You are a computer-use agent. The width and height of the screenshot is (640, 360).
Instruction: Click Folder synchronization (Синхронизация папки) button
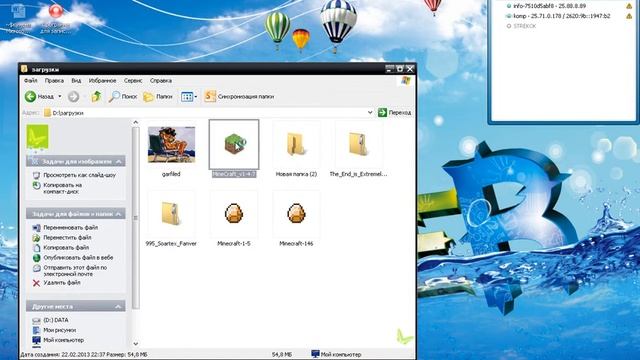pos(239,96)
